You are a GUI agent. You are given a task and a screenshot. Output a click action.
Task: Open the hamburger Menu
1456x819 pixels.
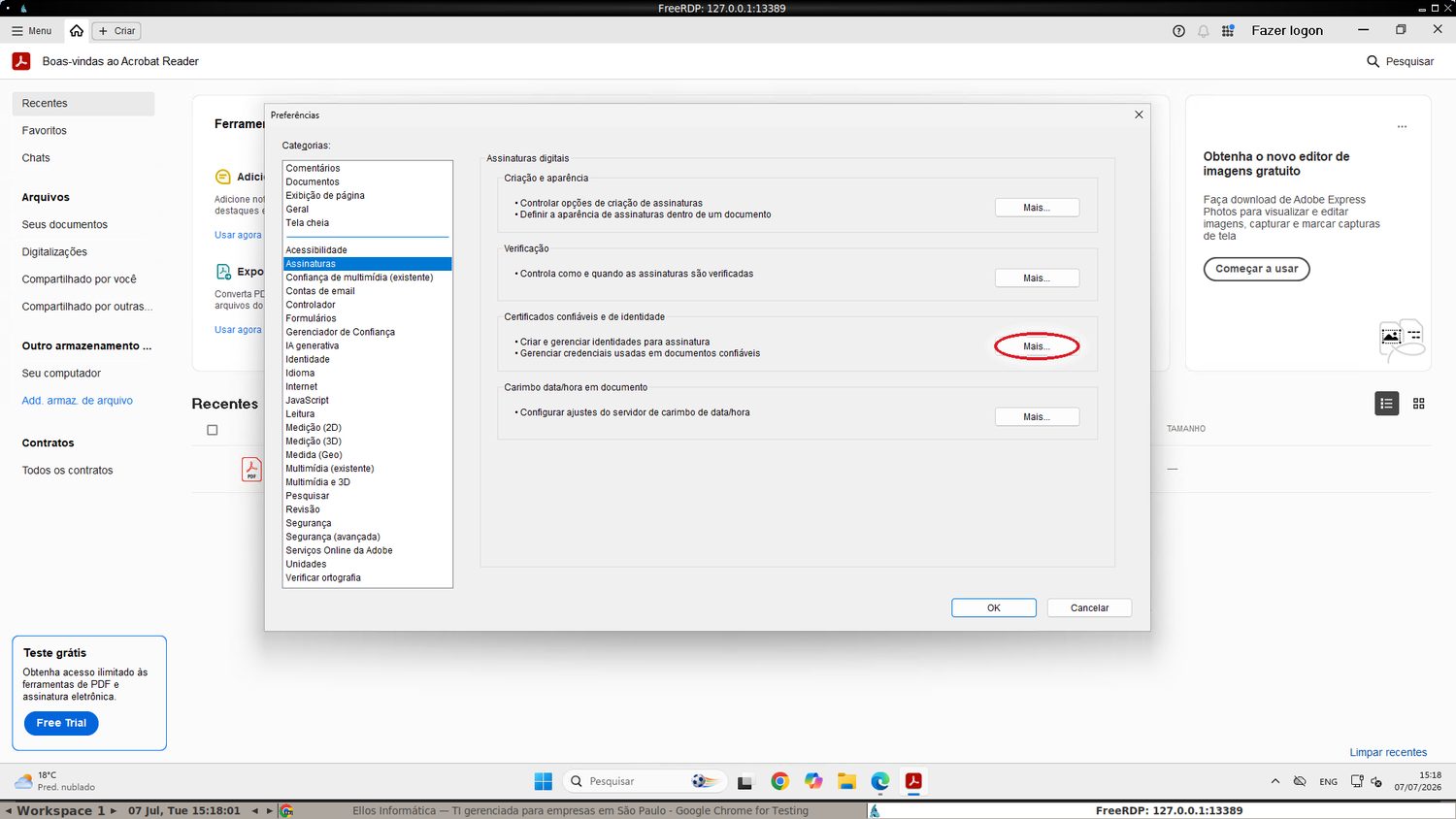(31, 31)
